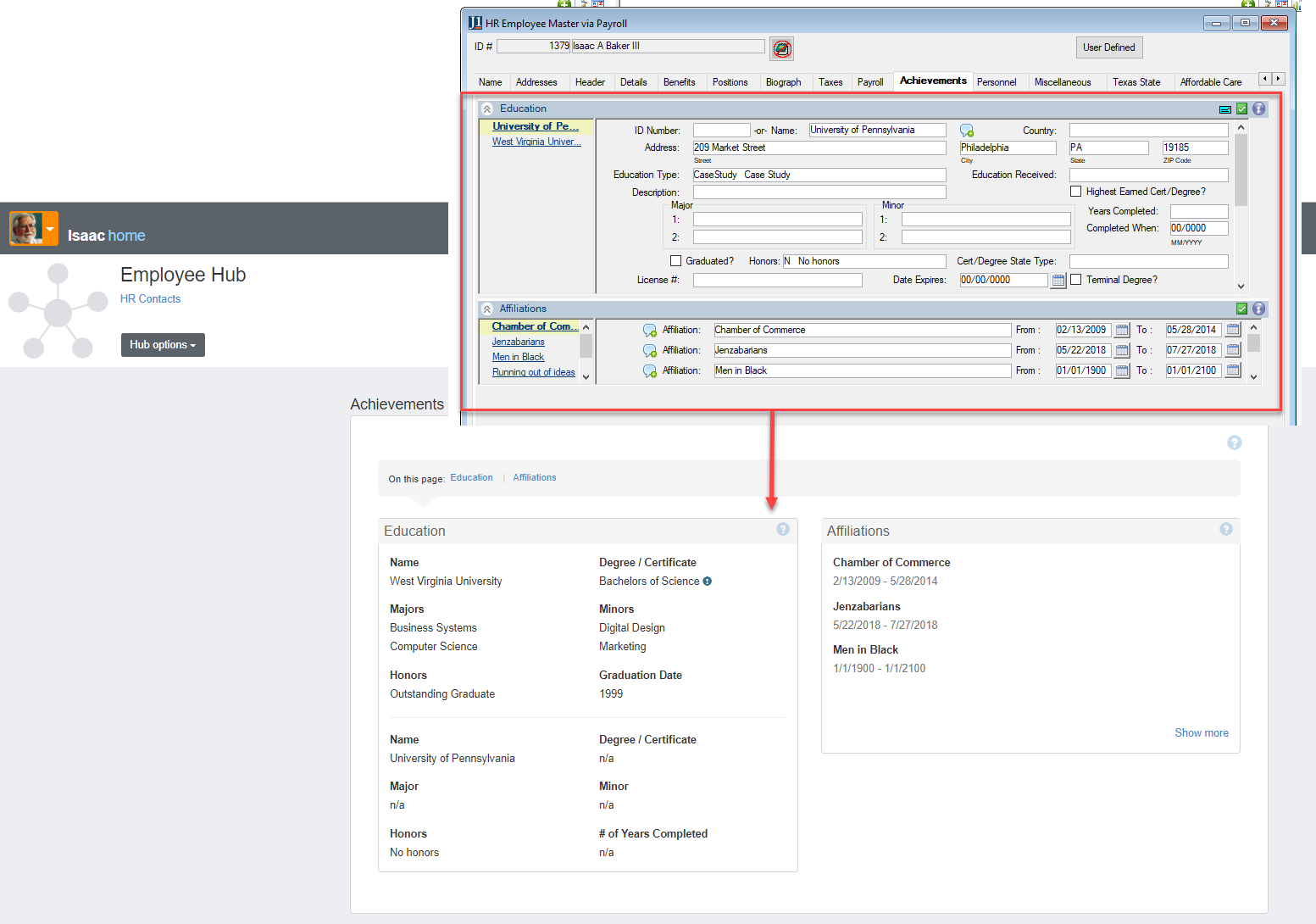Screen dimensions: 1316x924
Task: Click the round employee photo icon beside ID field
Action: click(782, 49)
